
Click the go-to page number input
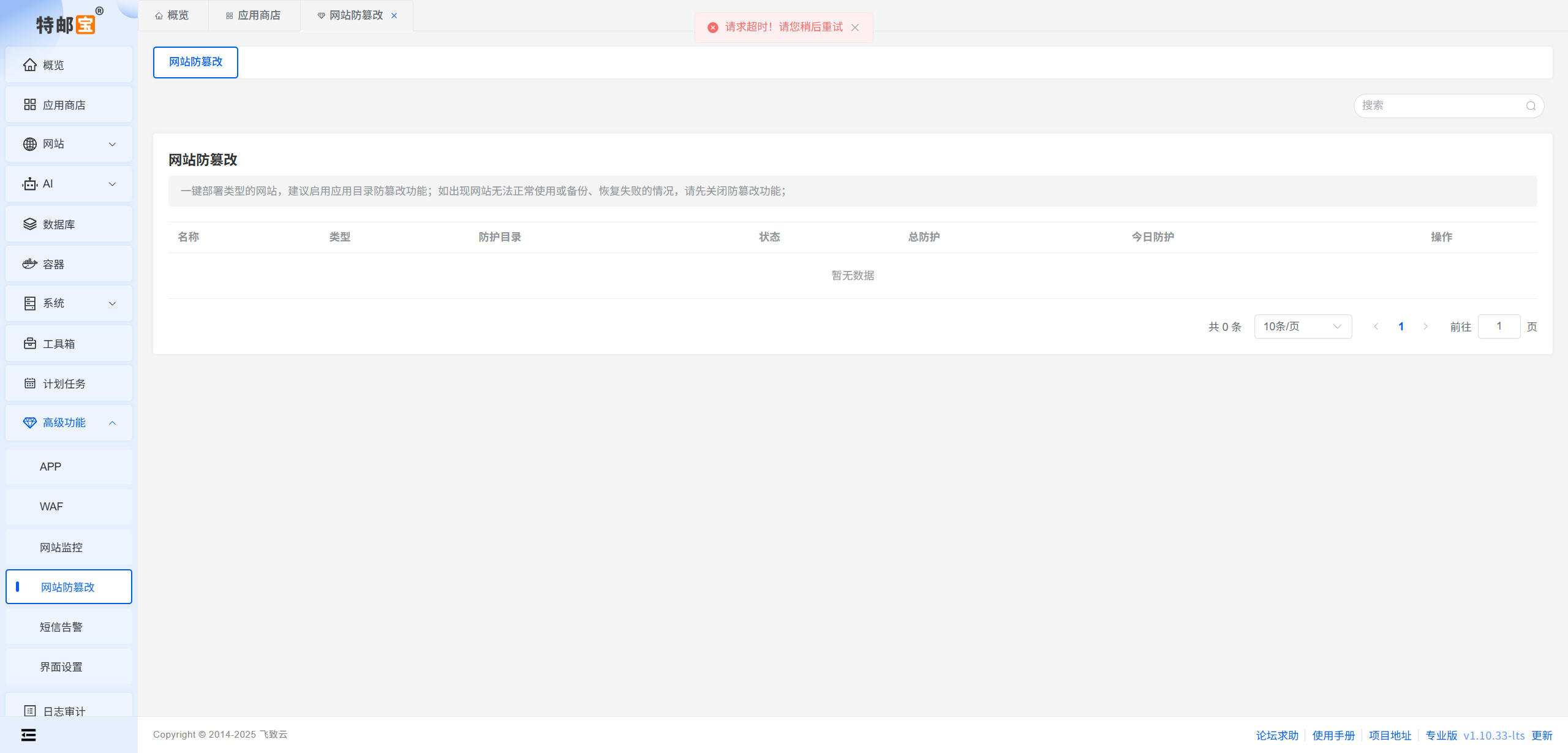(1498, 327)
